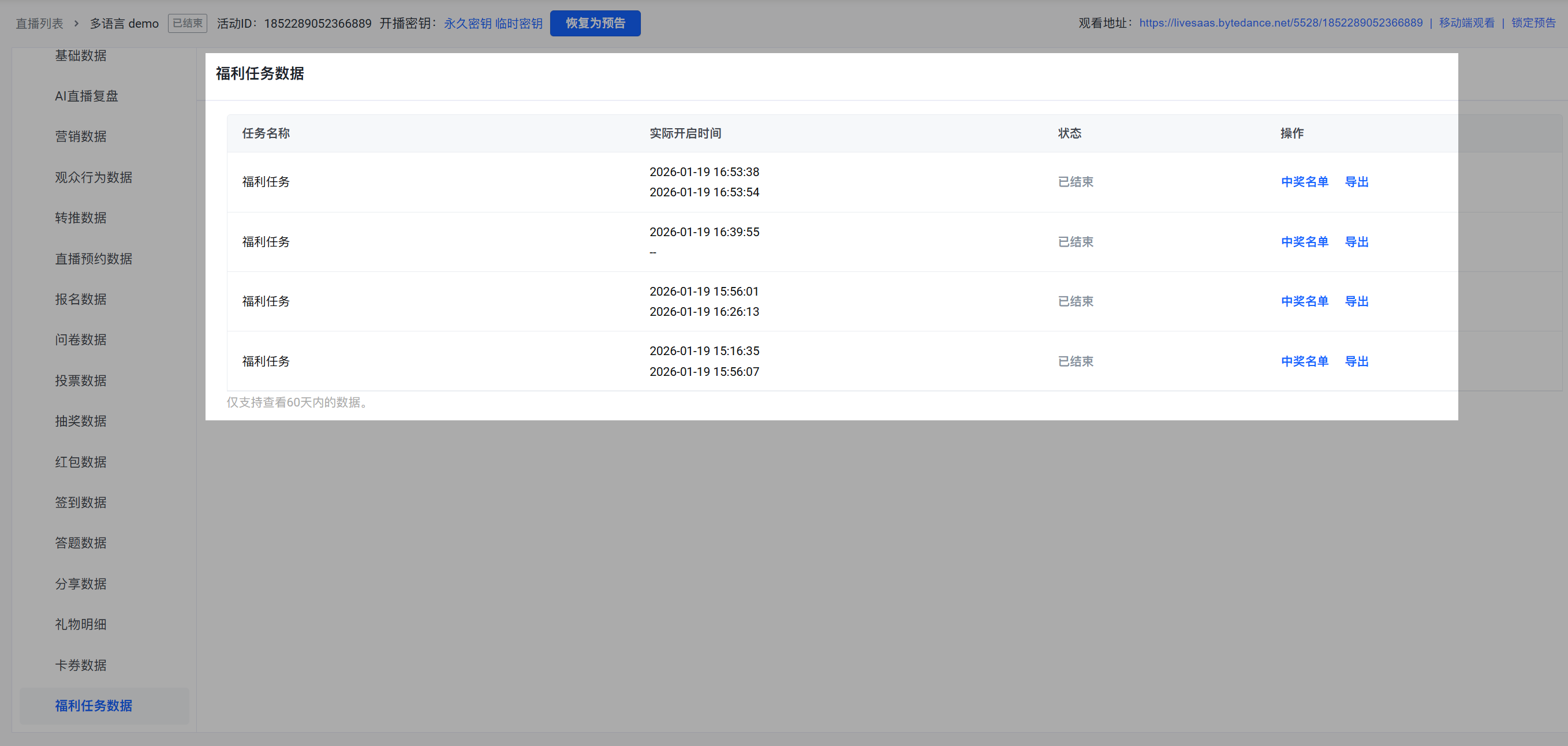The image size is (1568, 746).
Task: Select 基础数据 in sidebar
Action: click(81, 55)
